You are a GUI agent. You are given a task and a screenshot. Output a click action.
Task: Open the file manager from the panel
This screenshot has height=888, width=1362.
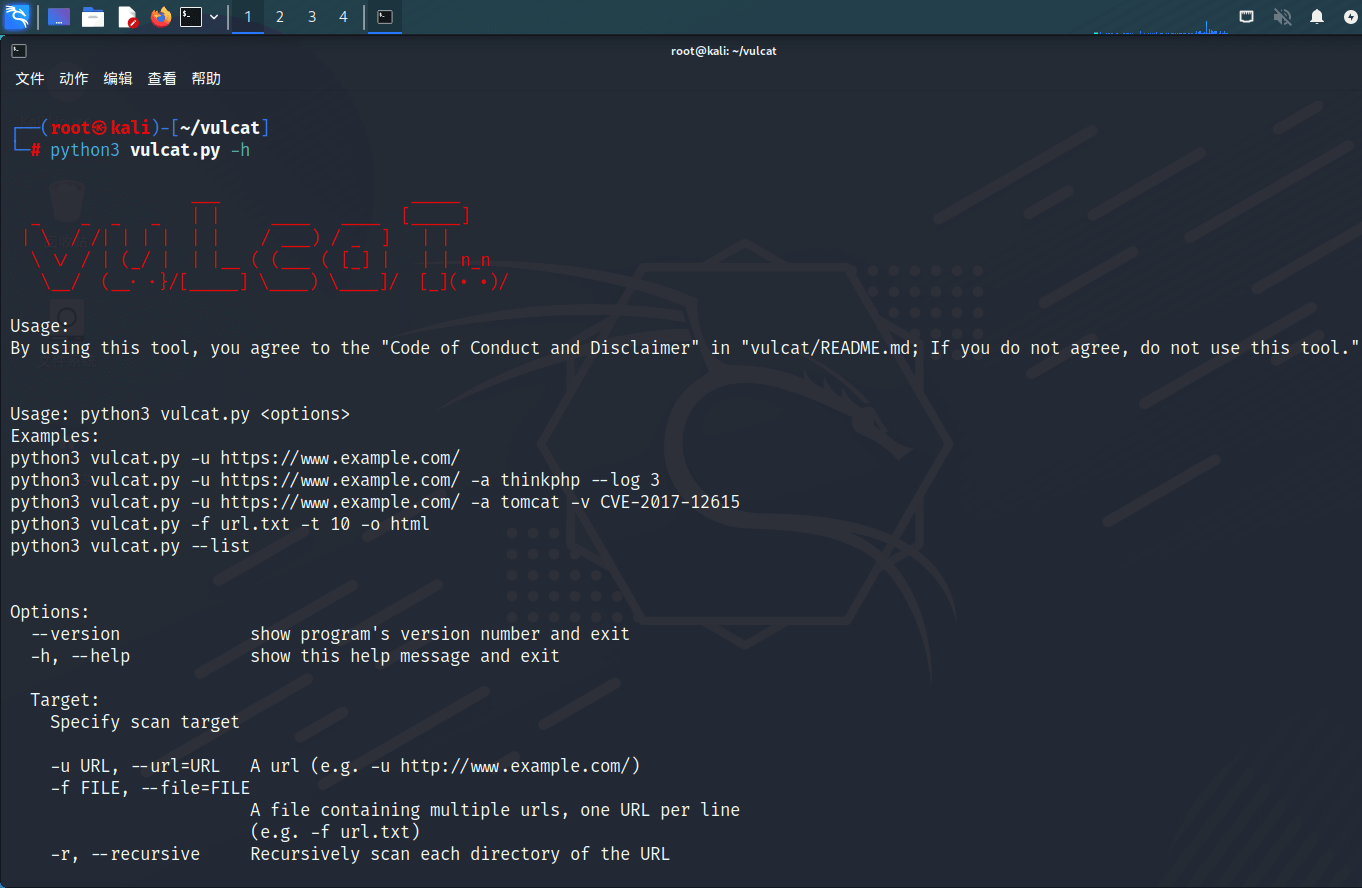coord(93,17)
